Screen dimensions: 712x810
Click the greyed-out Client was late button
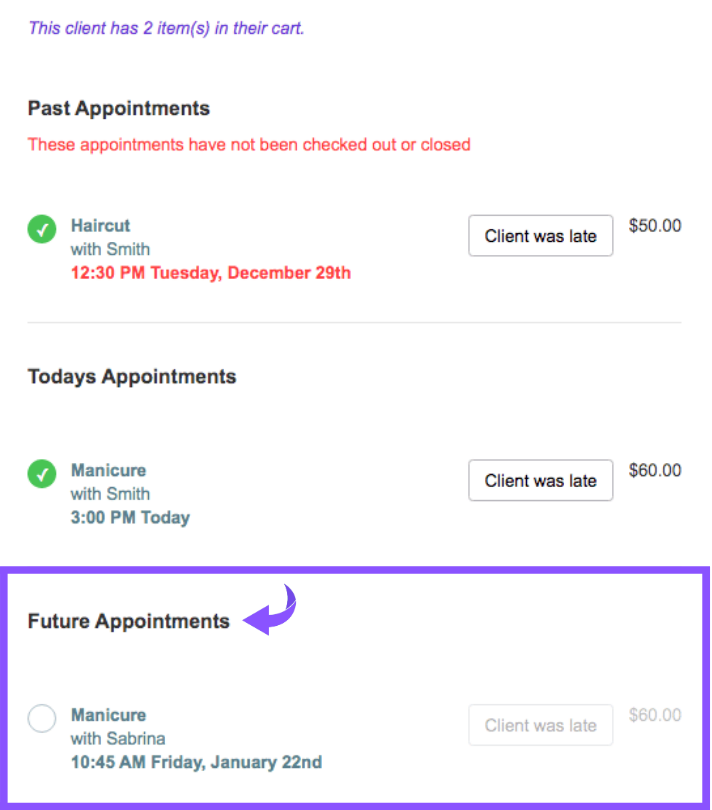tap(540, 725)
